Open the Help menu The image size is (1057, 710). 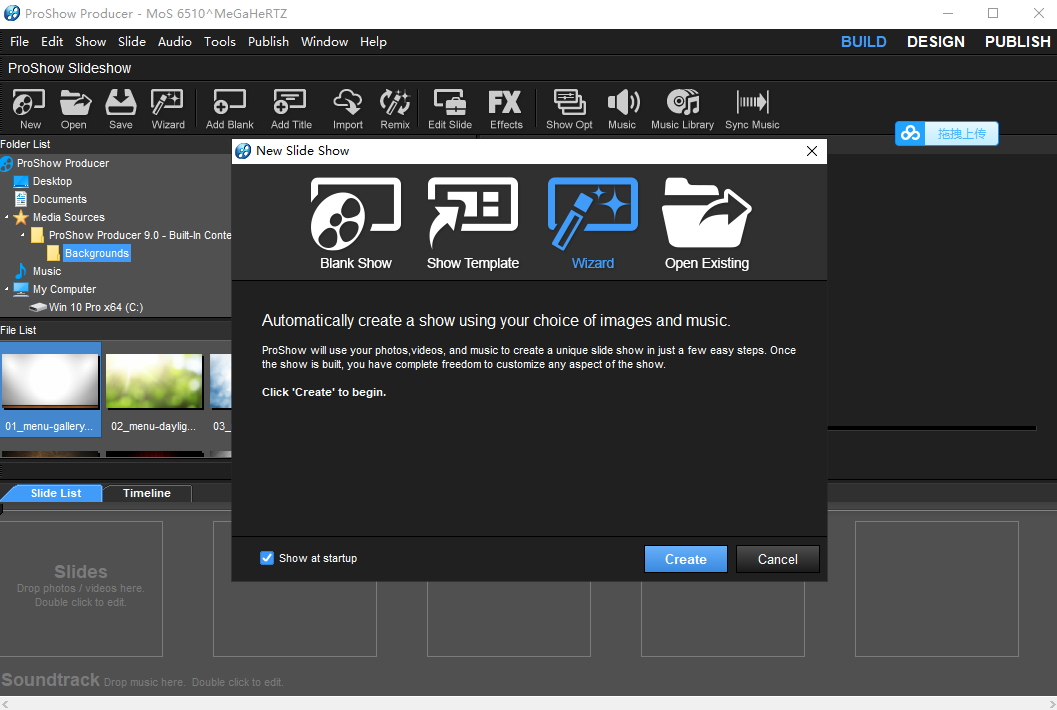(x=373, y=42)
